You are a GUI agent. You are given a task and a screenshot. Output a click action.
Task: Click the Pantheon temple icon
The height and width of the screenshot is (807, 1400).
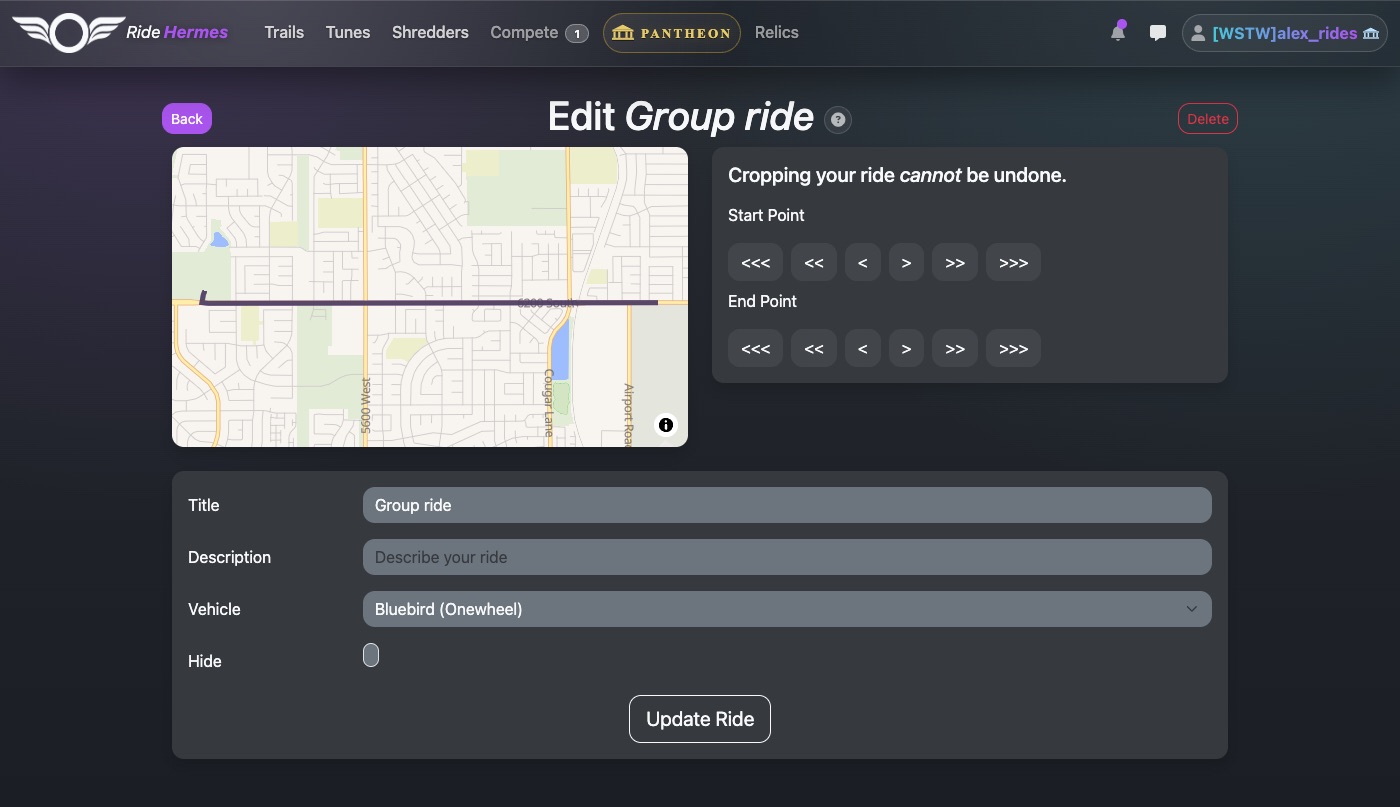(623, 33)
